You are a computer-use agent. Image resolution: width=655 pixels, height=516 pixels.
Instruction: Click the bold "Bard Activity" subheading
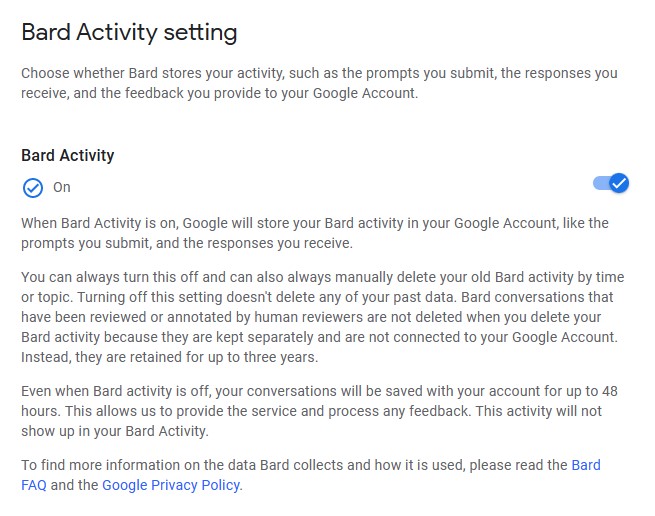click(68, 155)
